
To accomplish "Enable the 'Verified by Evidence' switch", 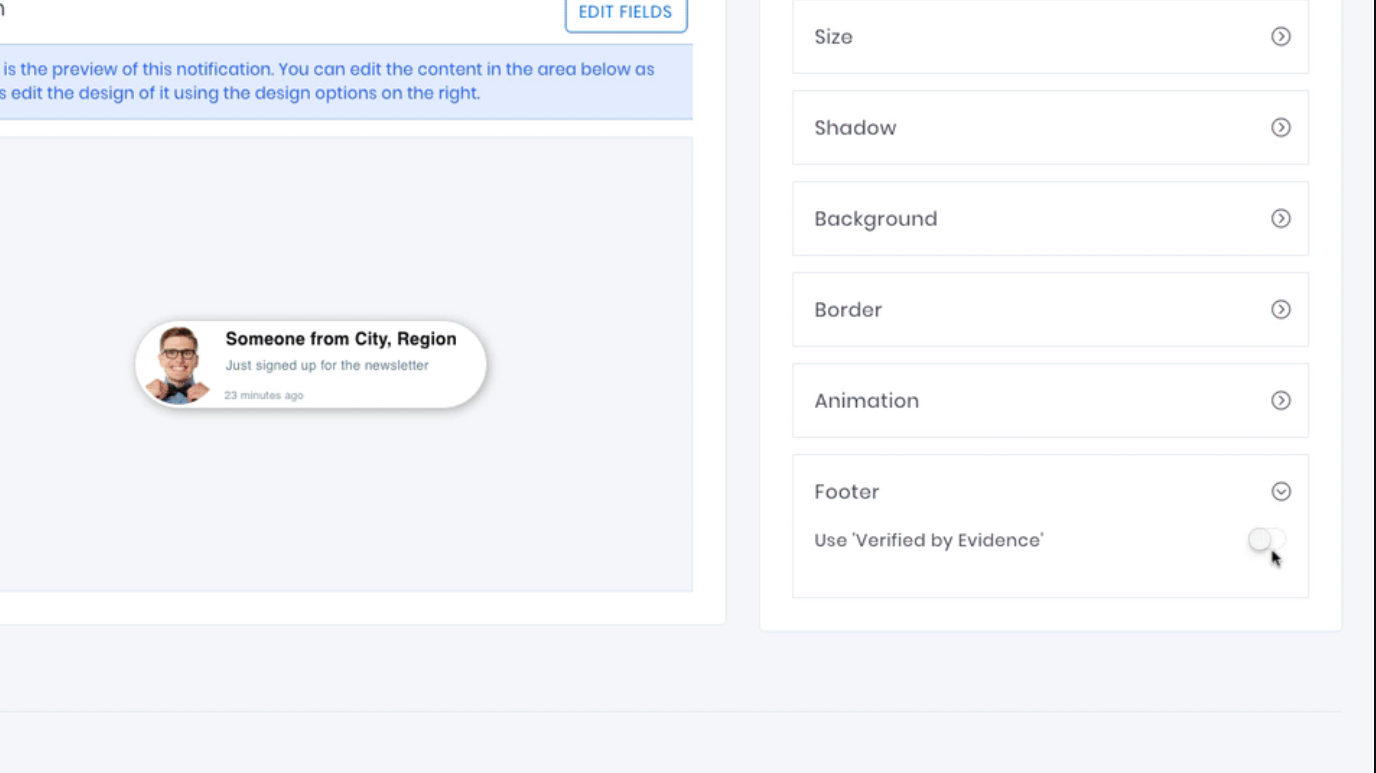I will pyautogui.click(x=1266, y=540).
